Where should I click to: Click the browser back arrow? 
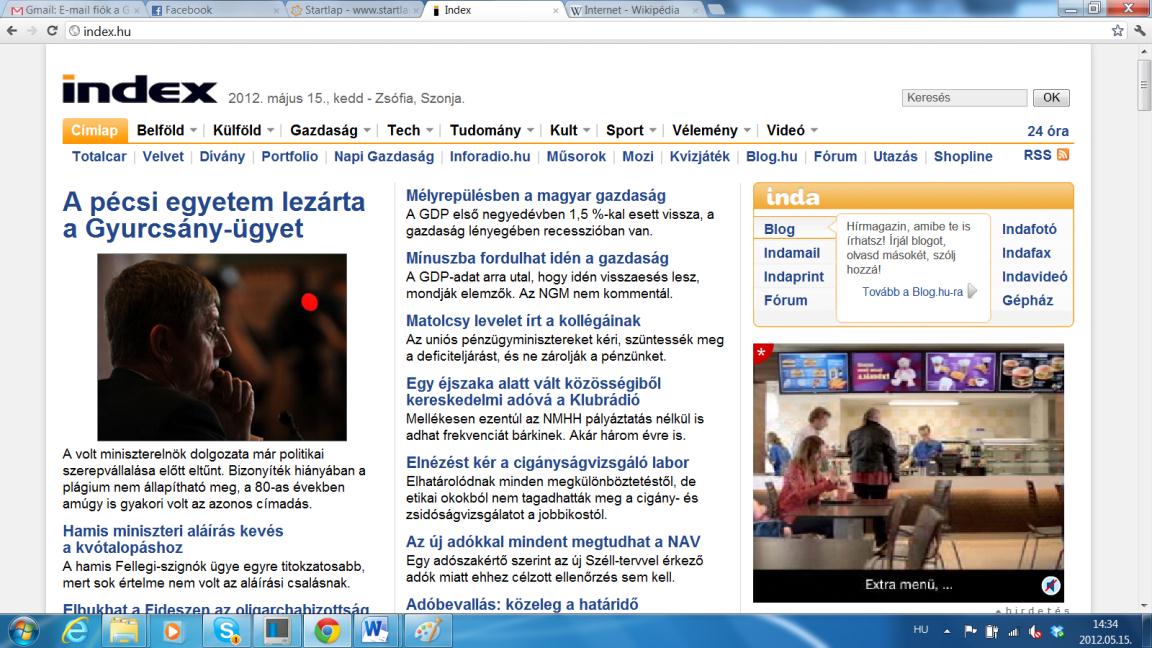click(12, 31)
